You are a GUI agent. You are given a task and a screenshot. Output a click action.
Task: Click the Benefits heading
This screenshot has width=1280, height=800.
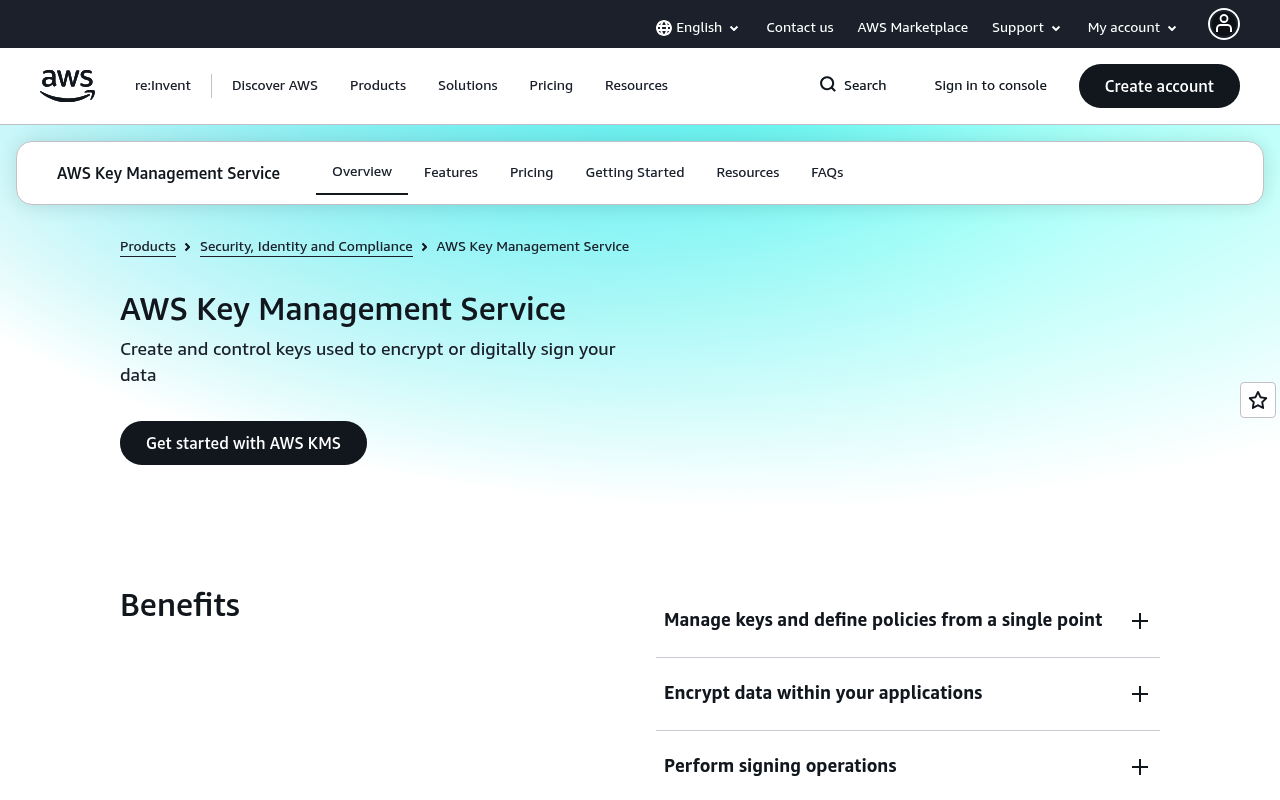point(180,605)
